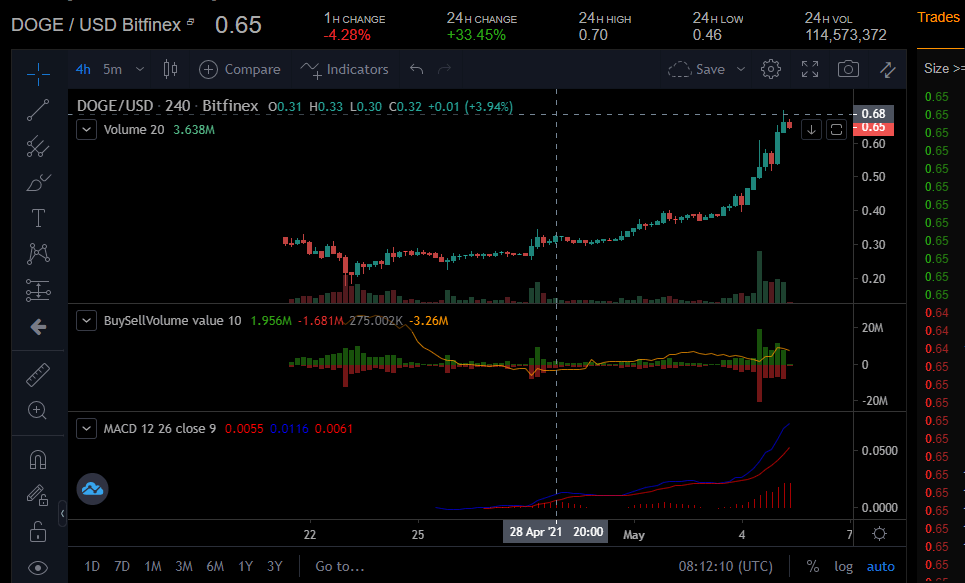Select the crosshair cursor tool

point(38,74)
